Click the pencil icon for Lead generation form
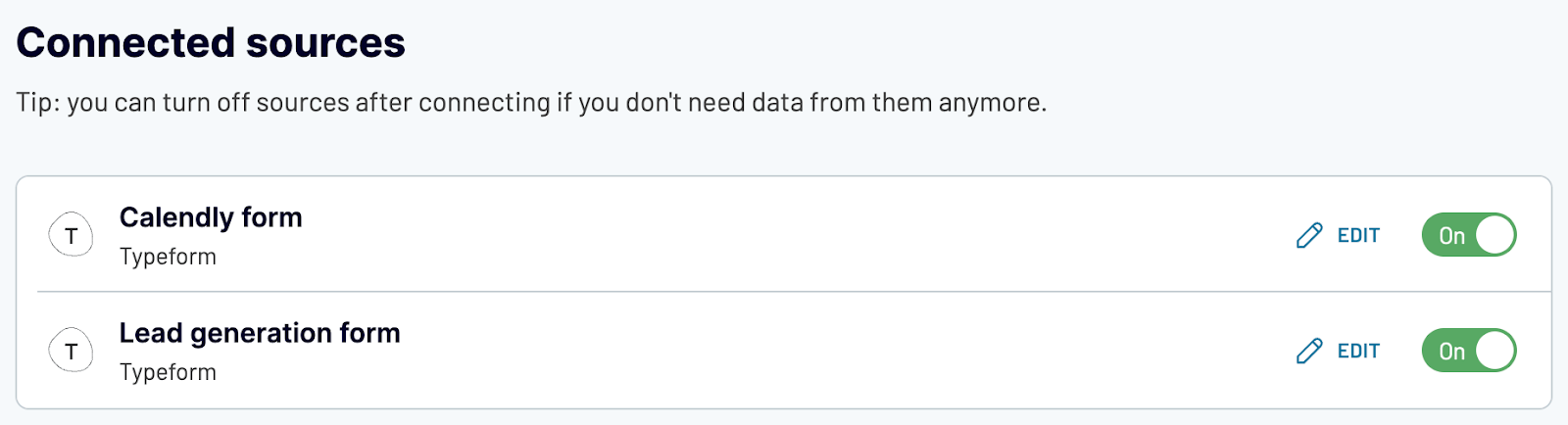Screen dimensions: 1568x425 coord(1309,351)
